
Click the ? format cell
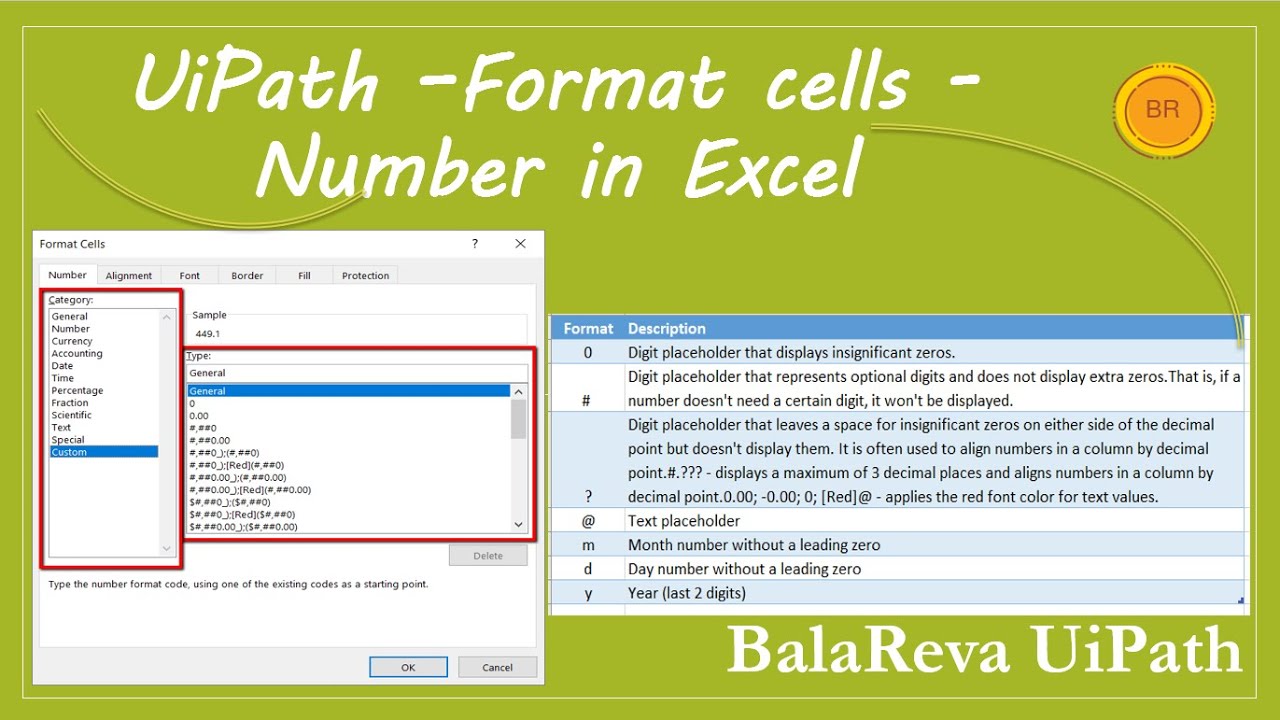tap(588, 460)
